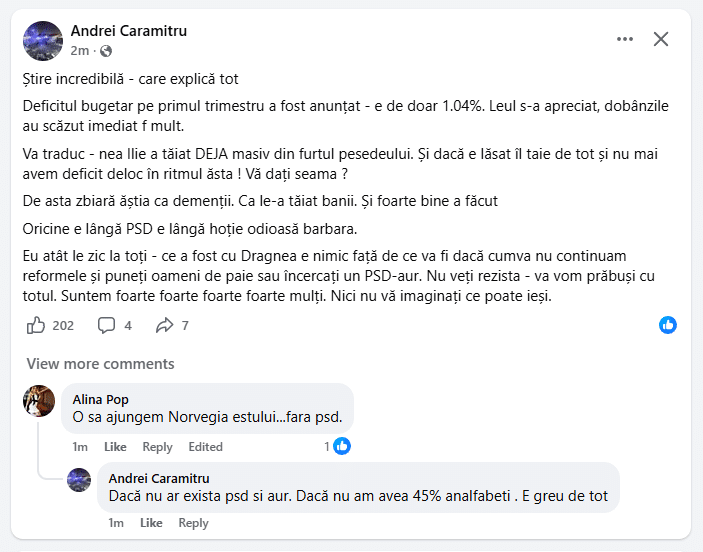Click the share arrow icon with 7
Screen dimensions: 703x552
pyautogui.click(x=164, y=325)
